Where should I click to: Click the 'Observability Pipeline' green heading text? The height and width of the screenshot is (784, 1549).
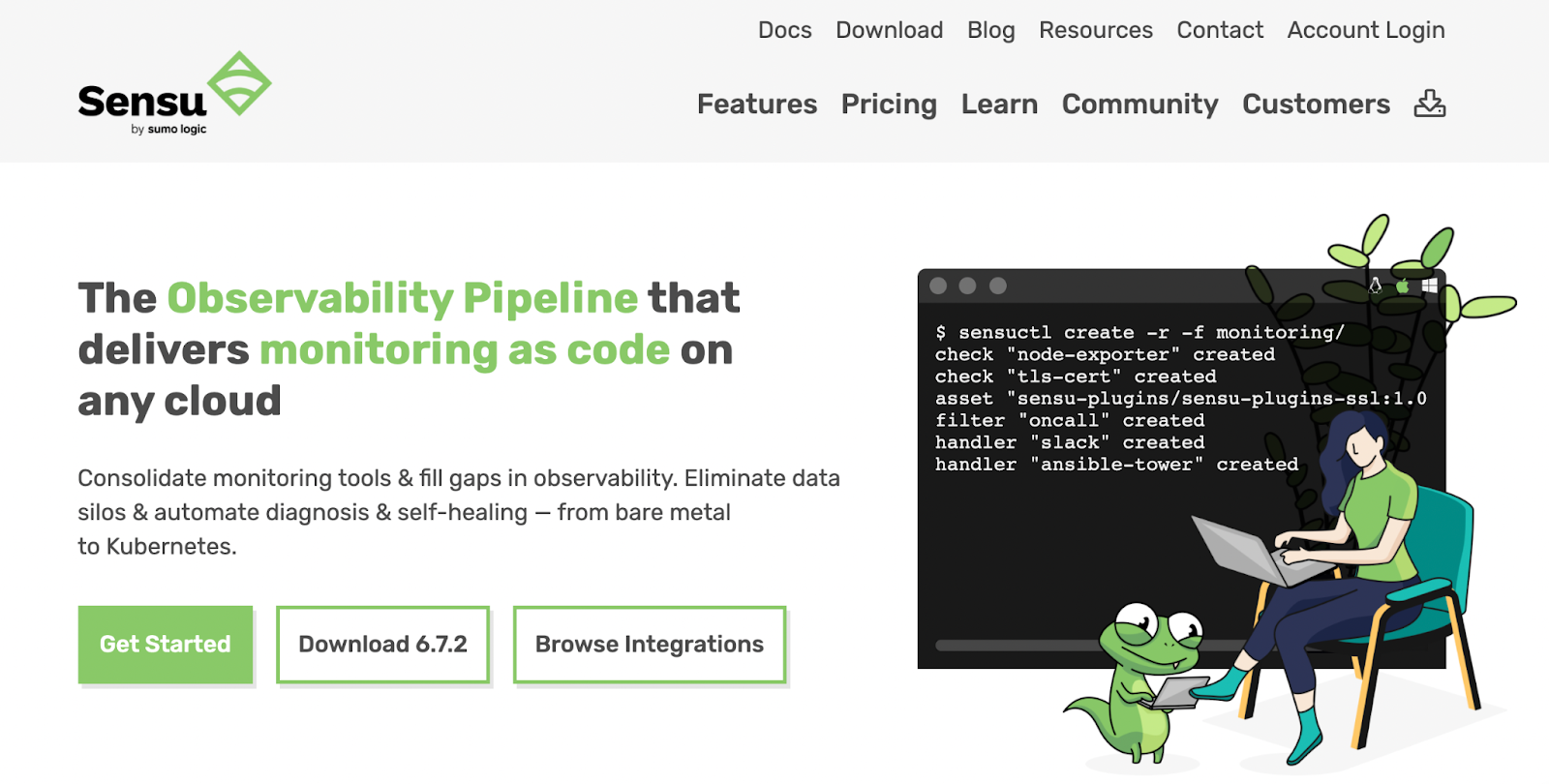(x=403, y=298)
